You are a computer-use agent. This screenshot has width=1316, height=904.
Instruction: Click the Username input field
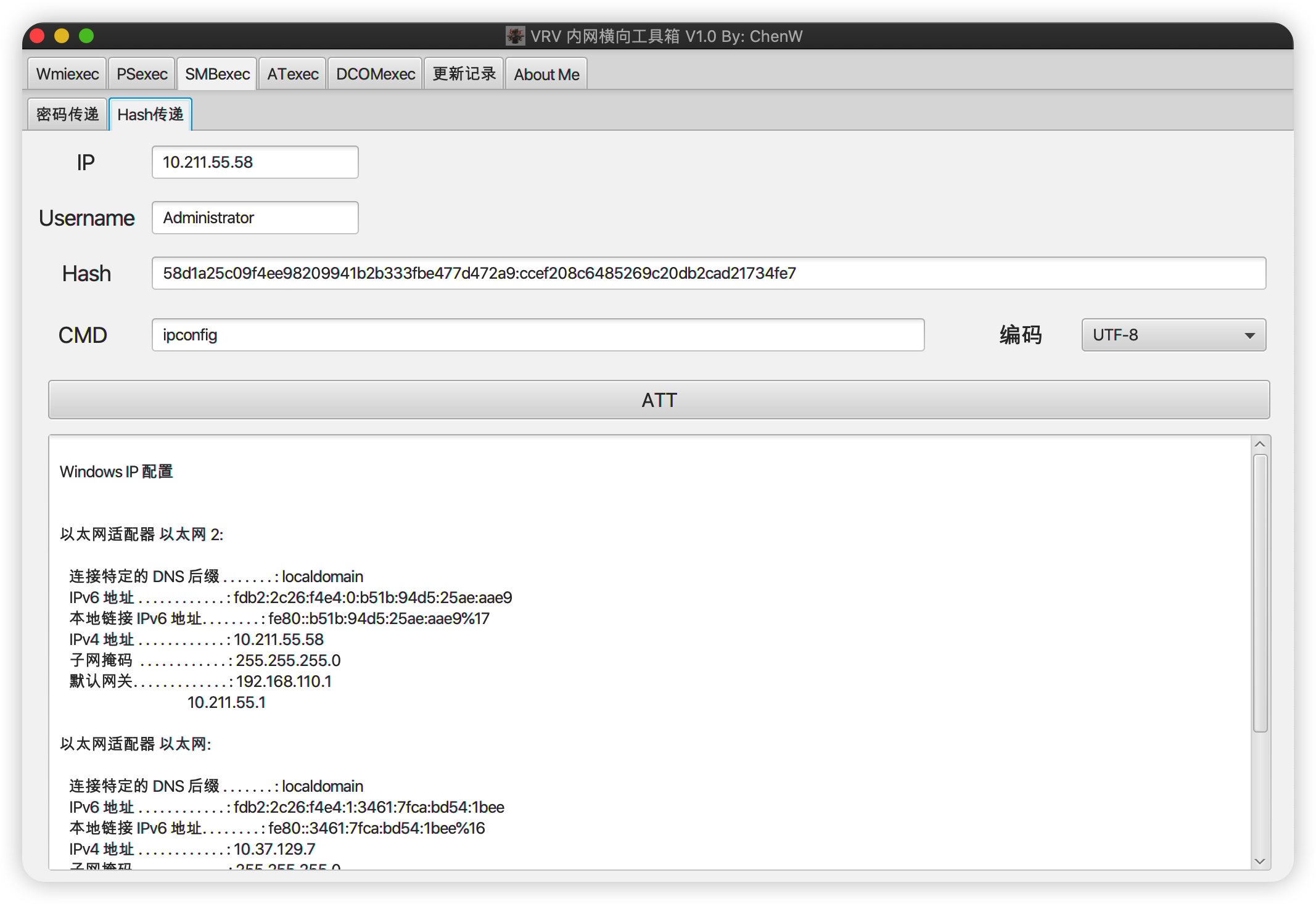coord(255,218)
